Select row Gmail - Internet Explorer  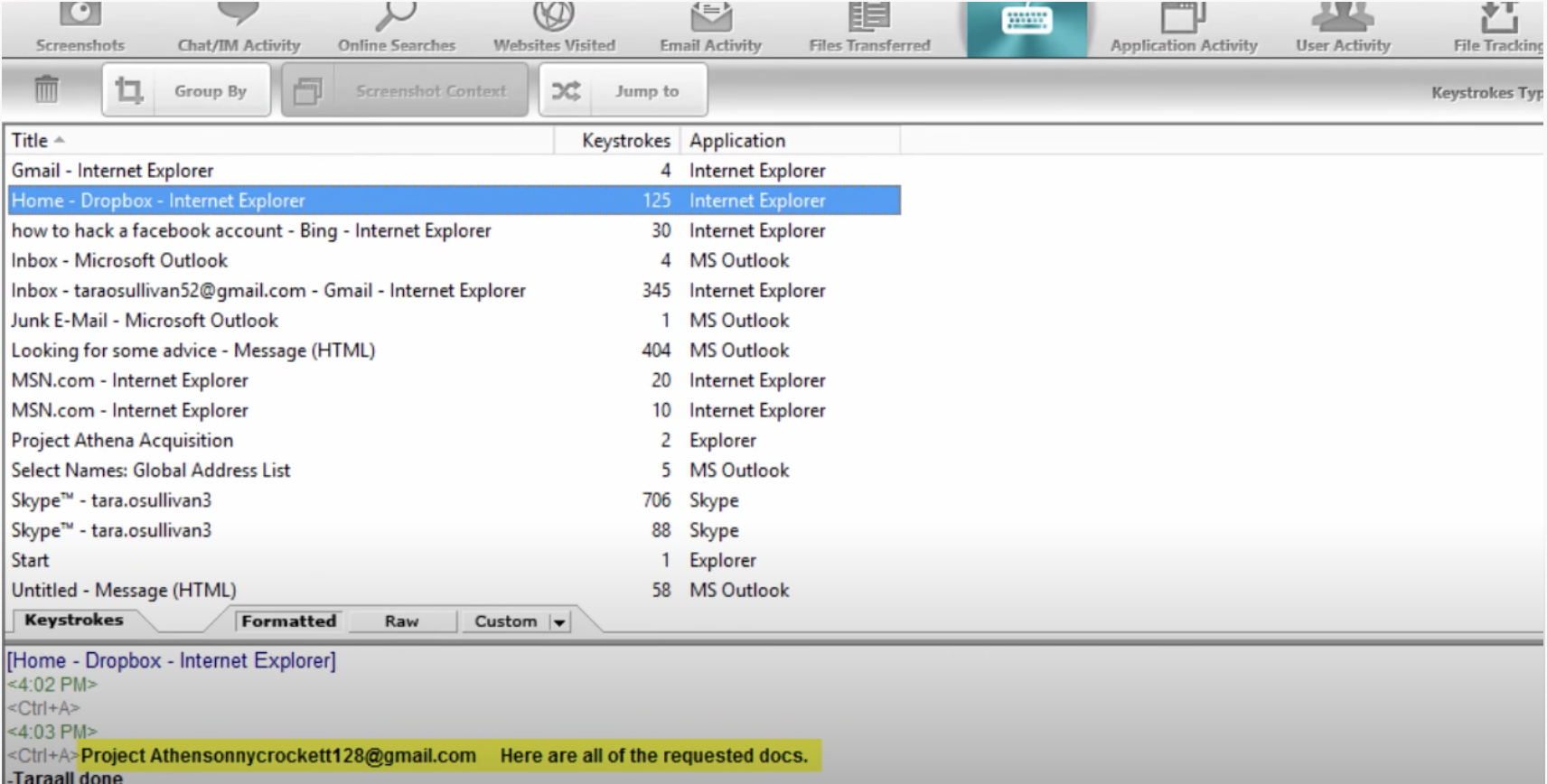454,171
